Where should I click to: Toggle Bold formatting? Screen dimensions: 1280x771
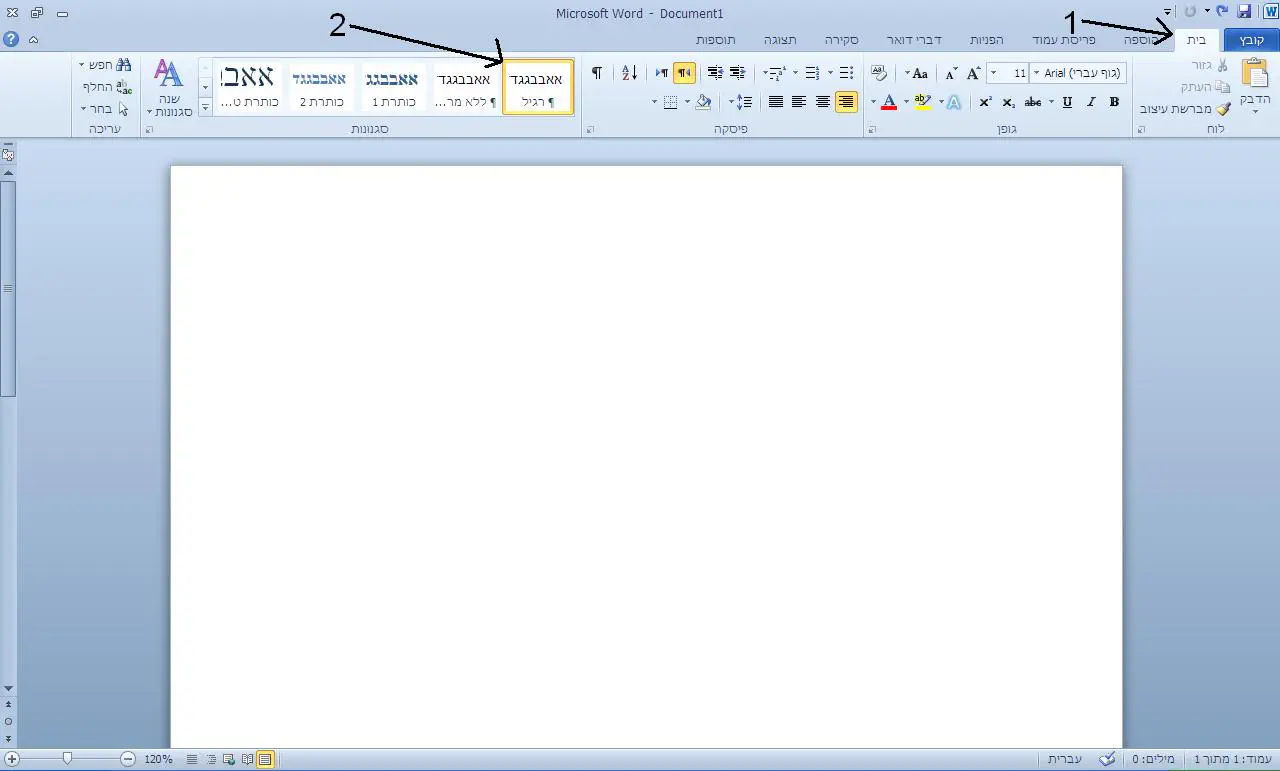1114,102
